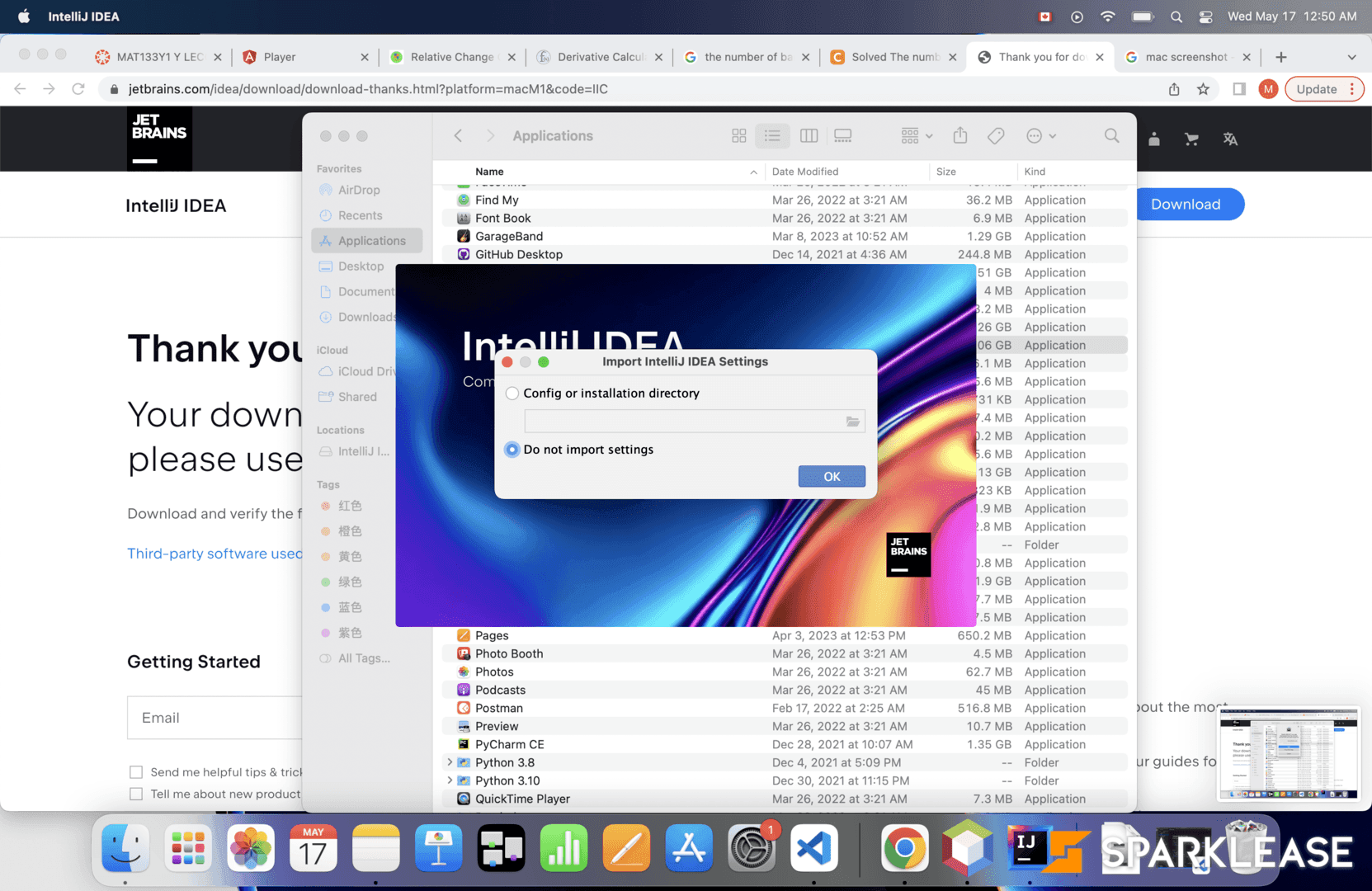This screenshot has width=1372, height=891.
Task: Open Launchpad from the Dock
Action: (188, 849)
